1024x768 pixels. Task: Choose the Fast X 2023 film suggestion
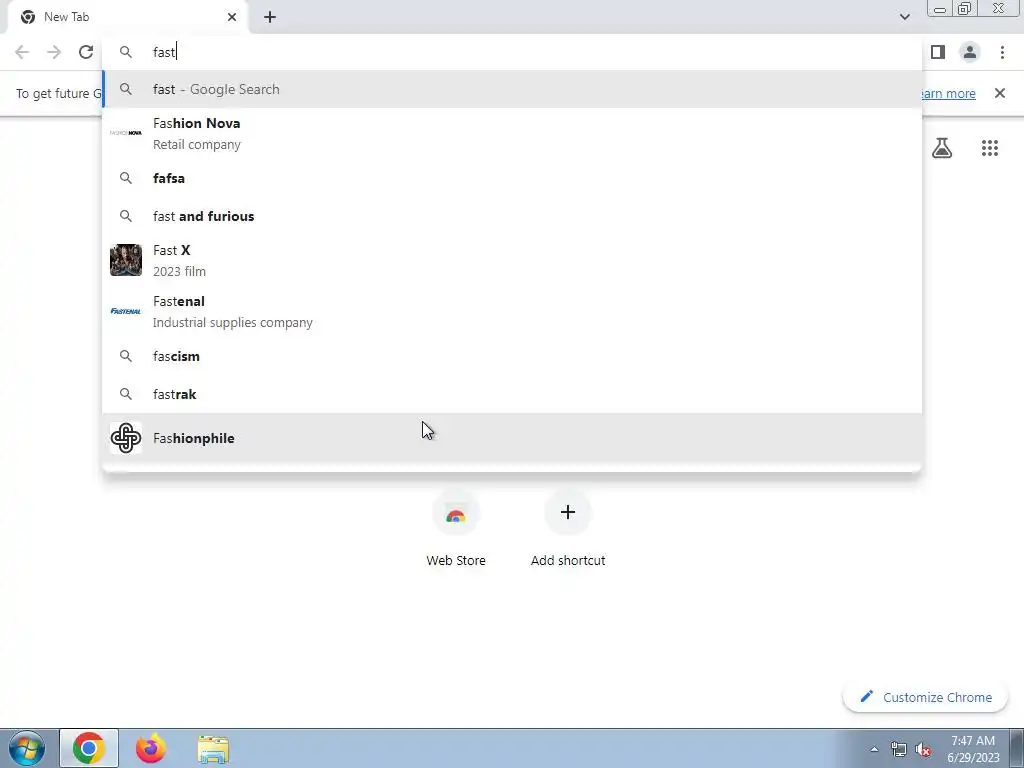[512, 260]
